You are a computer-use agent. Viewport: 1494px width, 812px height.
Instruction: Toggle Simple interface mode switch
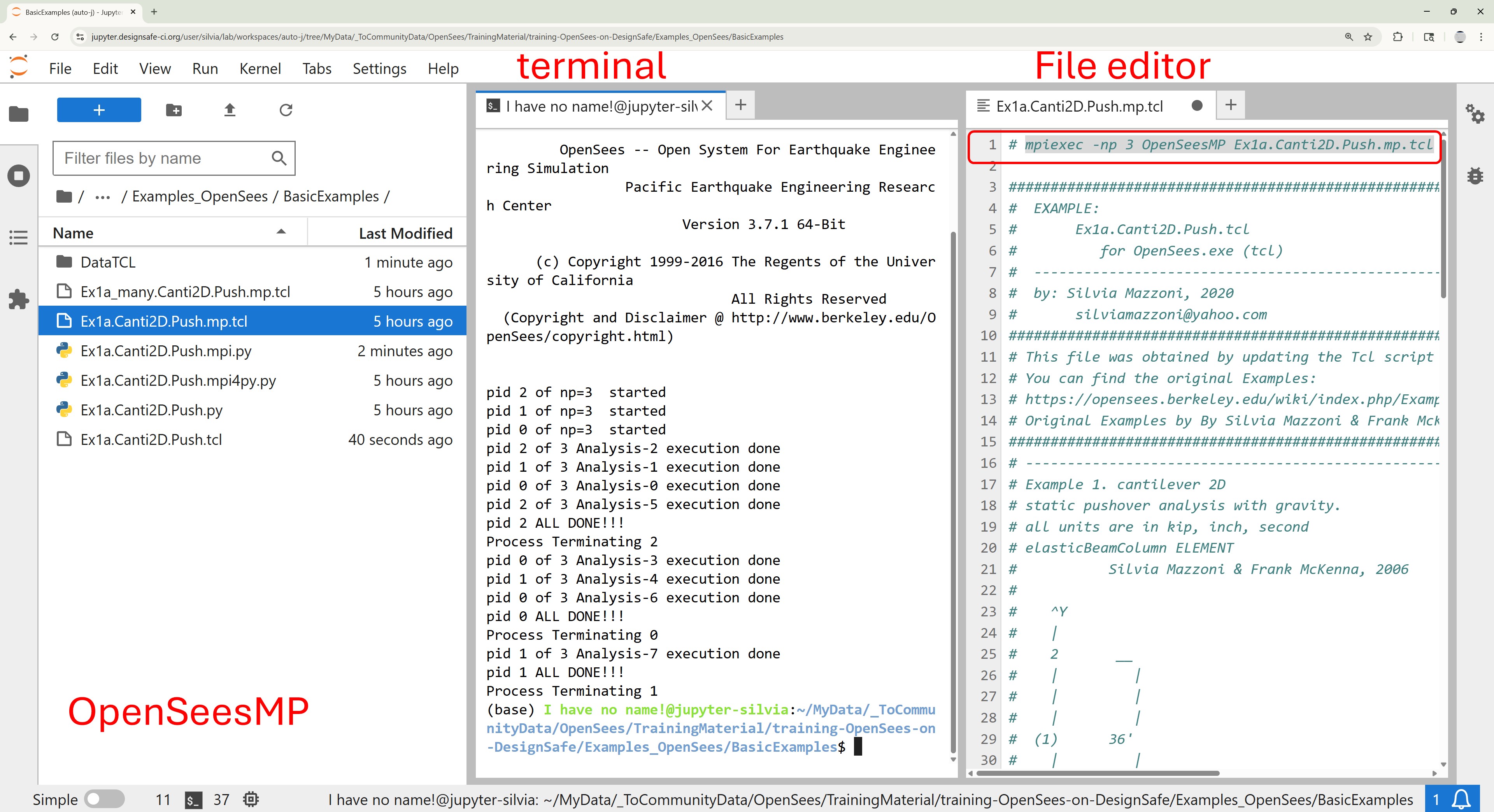[x=104, y=799]
